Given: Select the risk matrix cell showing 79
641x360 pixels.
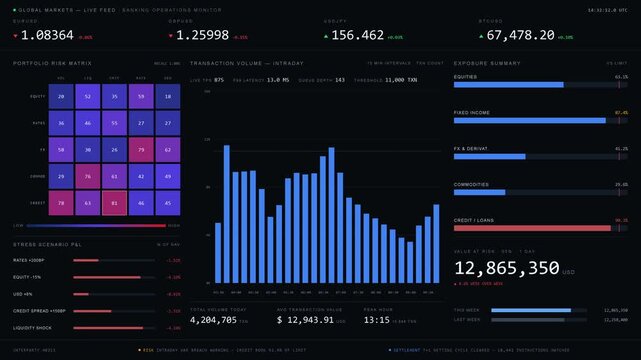Looking at the screenshot, I should pos(141,150).
